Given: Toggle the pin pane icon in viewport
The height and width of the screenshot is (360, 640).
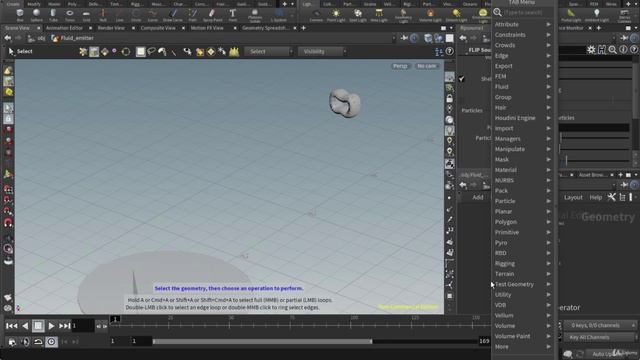Looking at the screenshot, I should click(404, 38).
